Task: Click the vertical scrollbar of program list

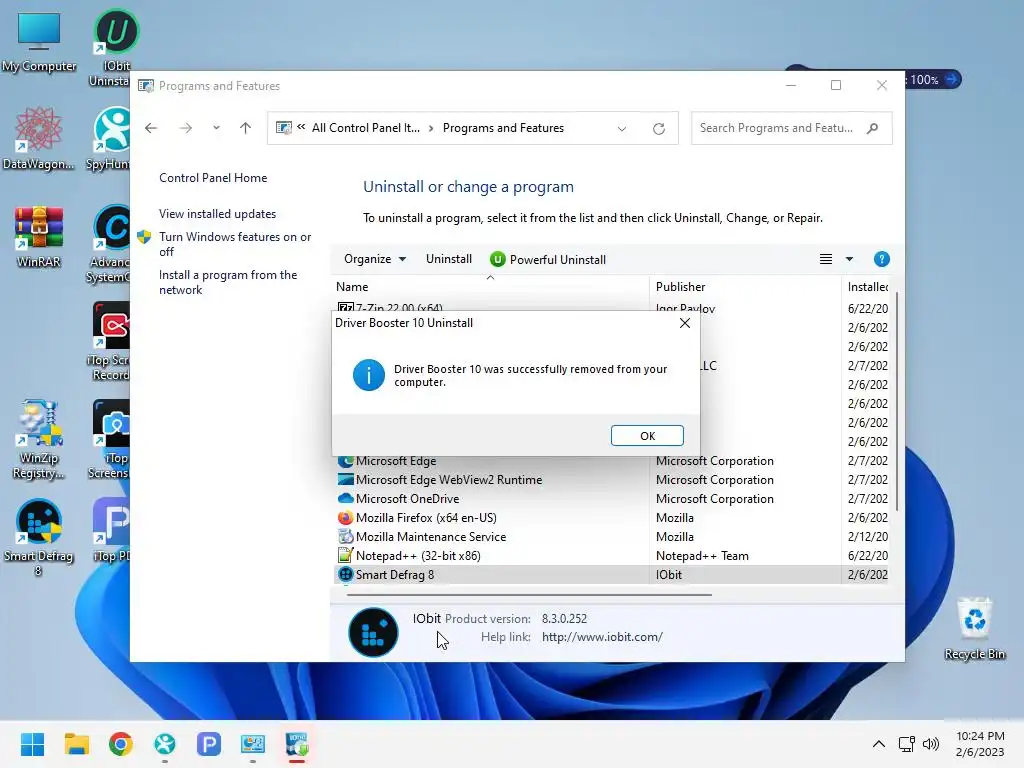Action: click(x=897, y=402)
